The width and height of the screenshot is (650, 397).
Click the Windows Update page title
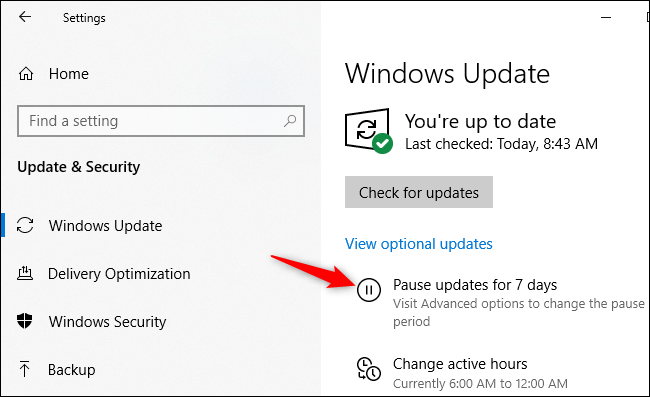[x=447, y=74]
